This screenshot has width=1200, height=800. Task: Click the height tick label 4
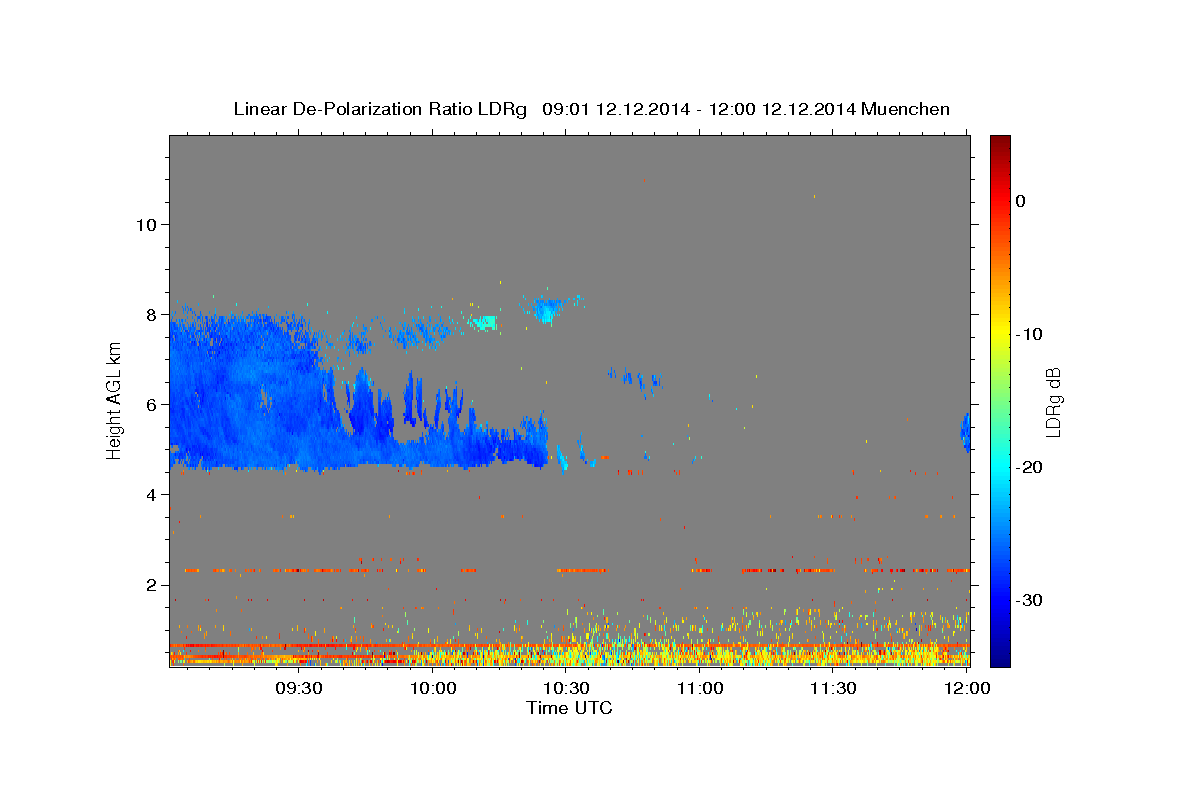point(152,495)
